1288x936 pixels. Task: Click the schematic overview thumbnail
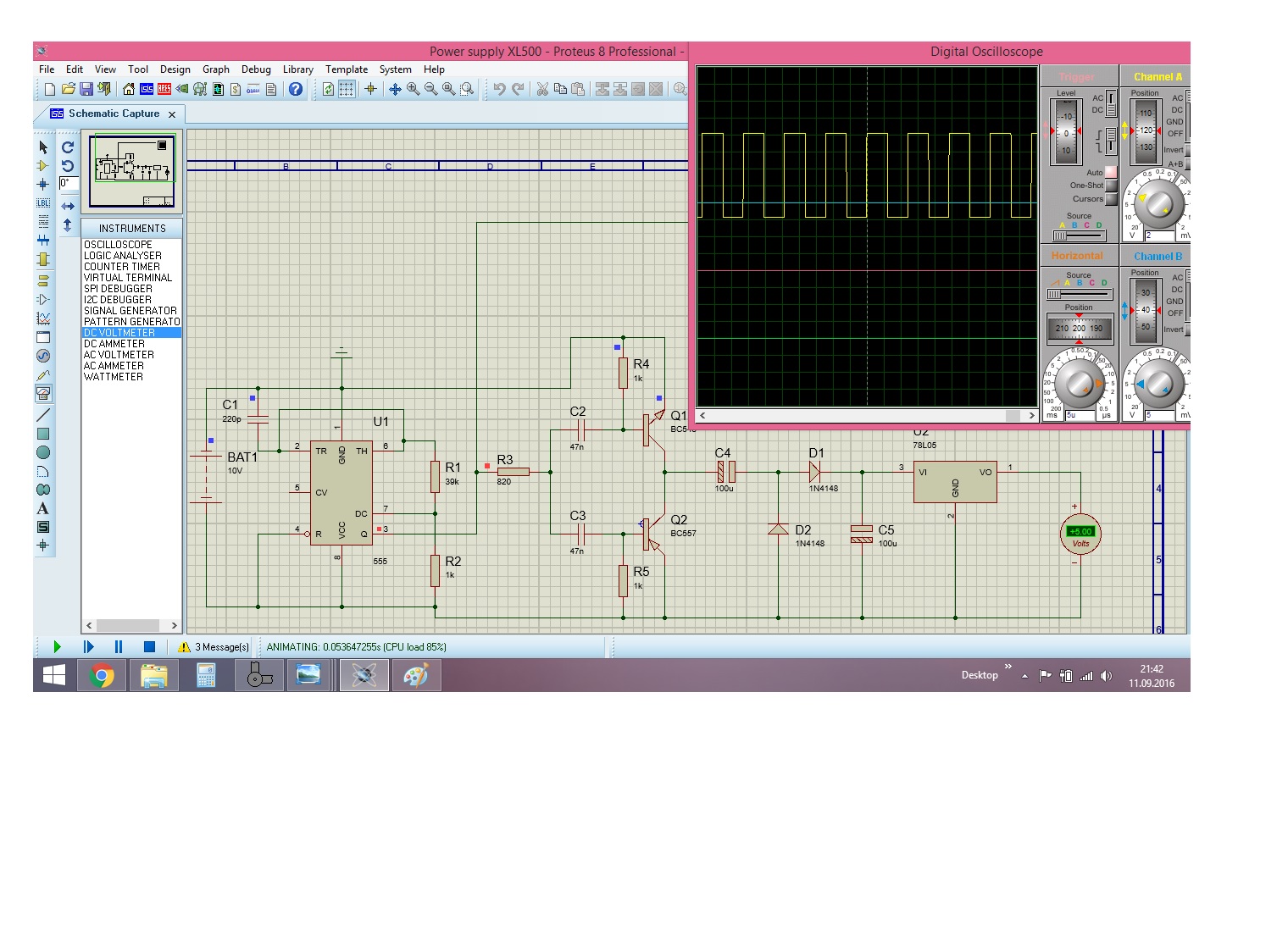pos(132,170)
